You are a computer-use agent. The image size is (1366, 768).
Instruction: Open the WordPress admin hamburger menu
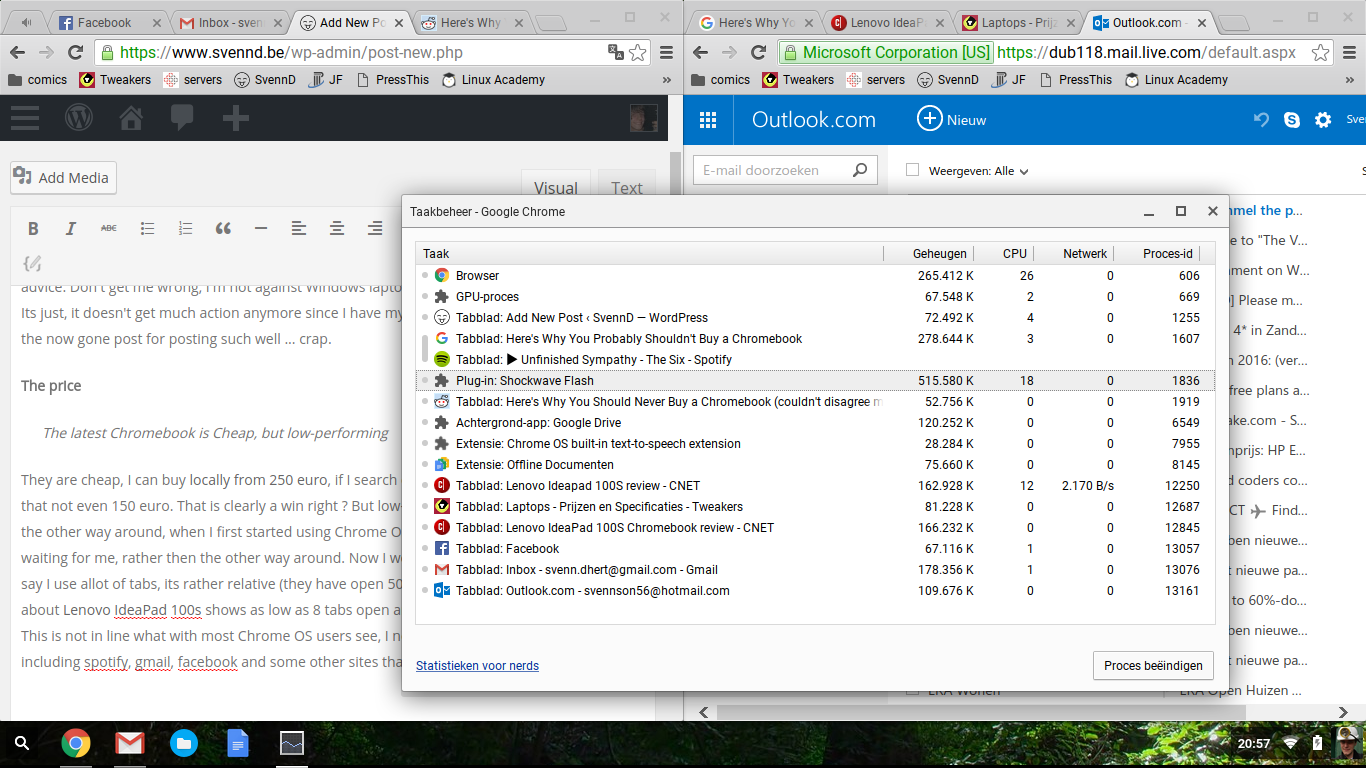point(25,117)
